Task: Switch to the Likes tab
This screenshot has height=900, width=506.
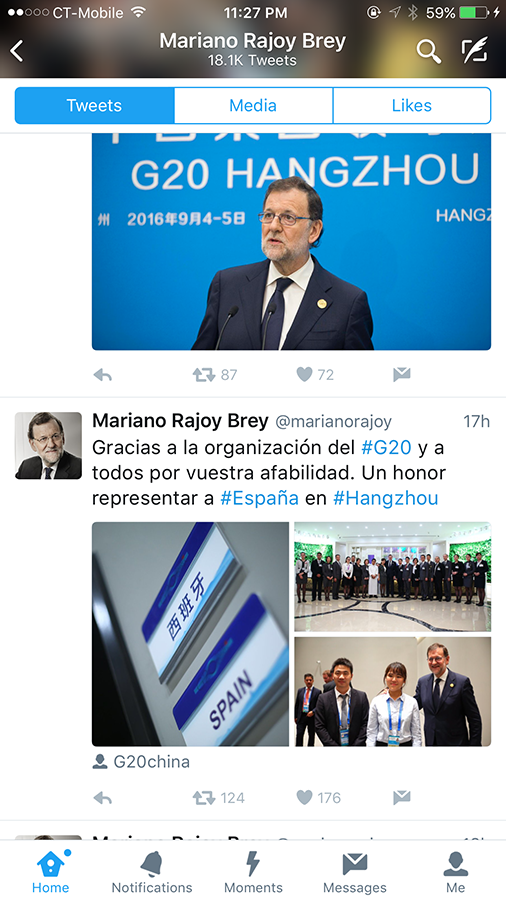Action: coord(412,106)
